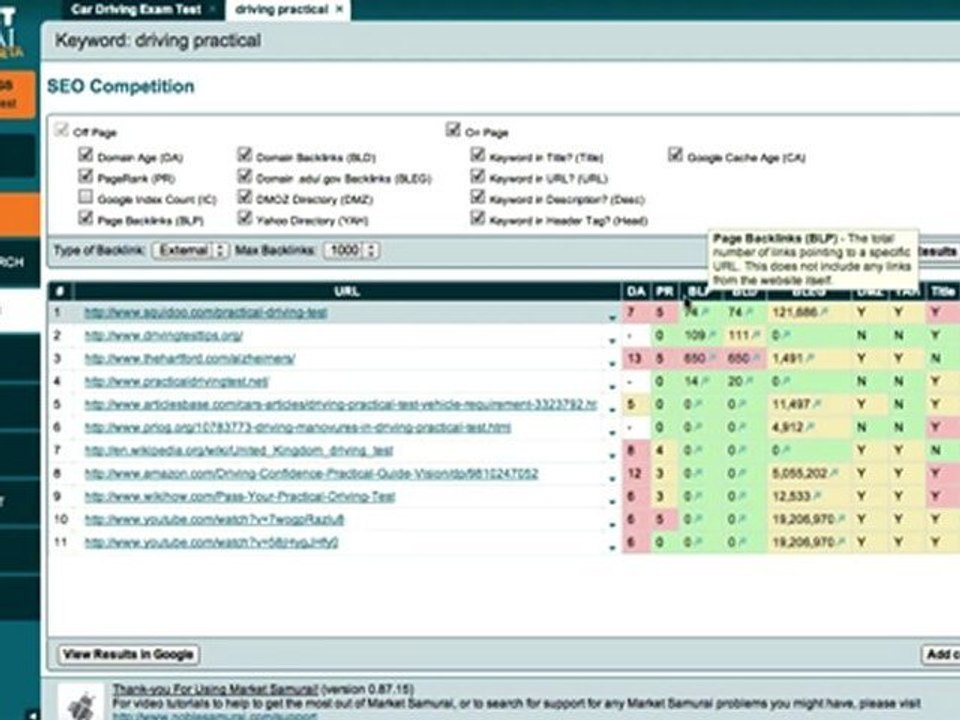Close the driving practical tab
This screenshot has height=720, width=960.
339,9
